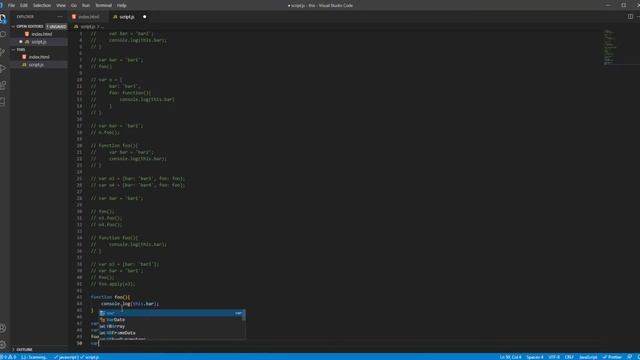Open the Run menu
Image resolution: width=640 pixels, height=360 pixels.
point(86,5)
